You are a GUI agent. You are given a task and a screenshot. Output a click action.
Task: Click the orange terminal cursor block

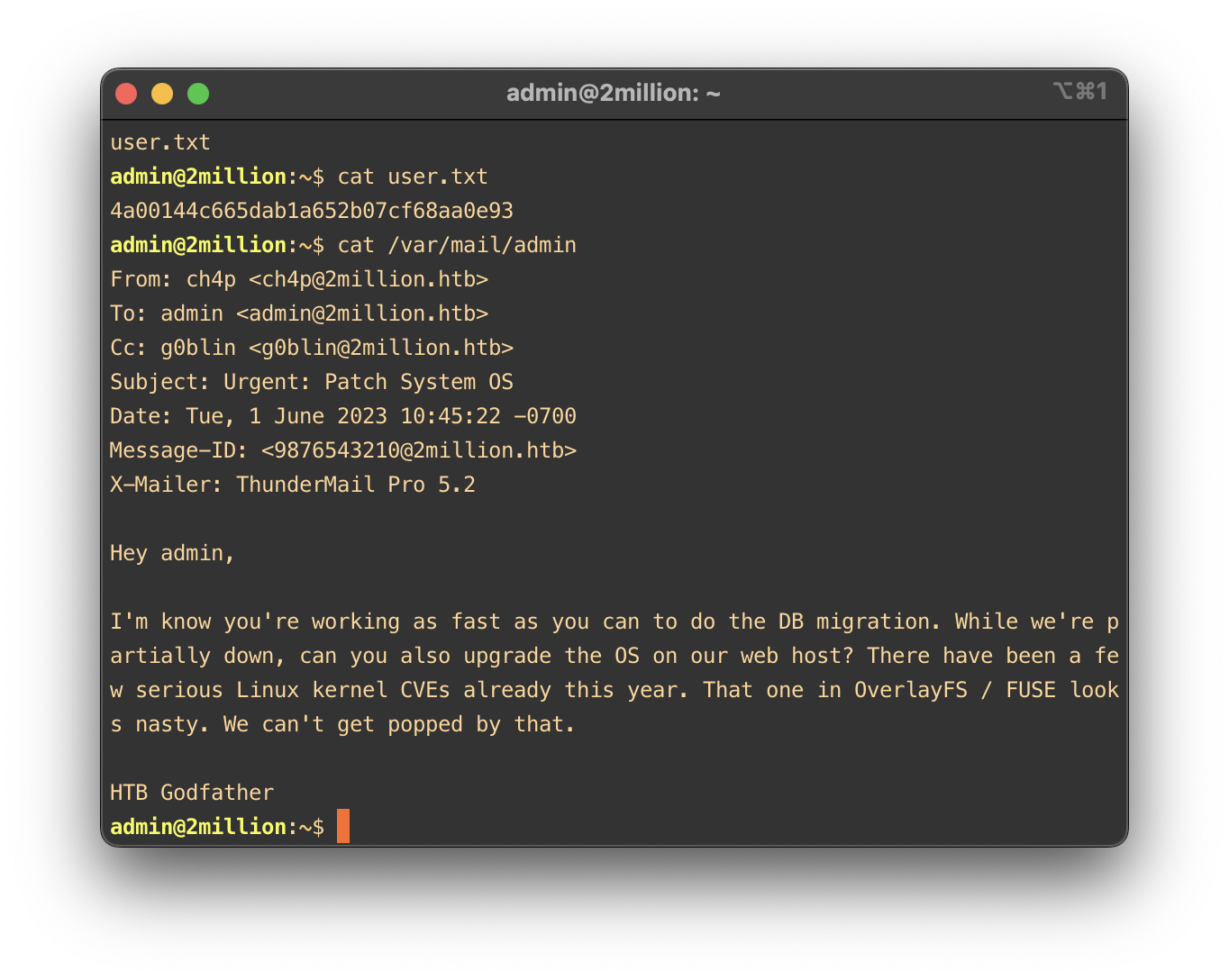343,826
